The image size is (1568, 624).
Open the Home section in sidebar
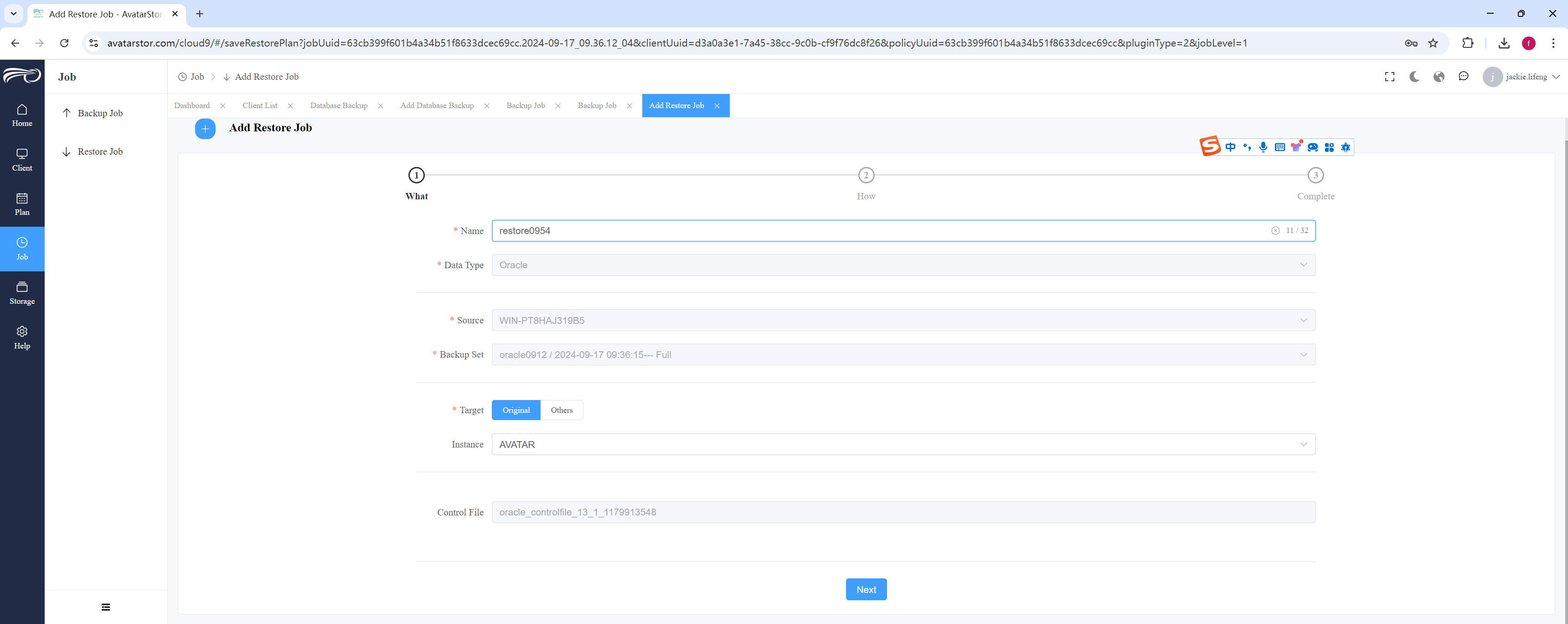pos(22,115)
